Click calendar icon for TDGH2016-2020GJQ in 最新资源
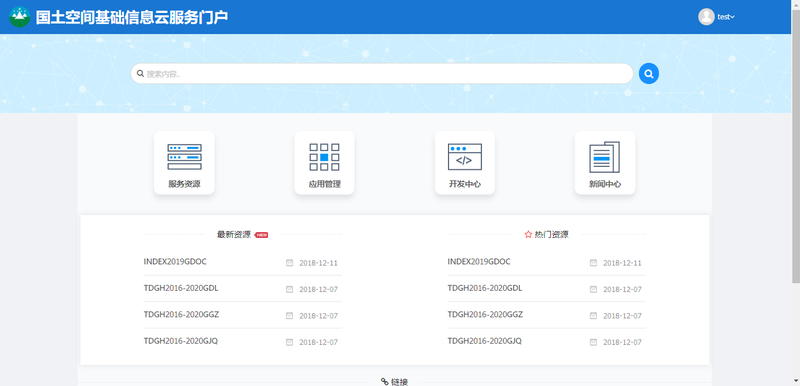Viewport: 800px width, 386px height. tap(289, 342)
